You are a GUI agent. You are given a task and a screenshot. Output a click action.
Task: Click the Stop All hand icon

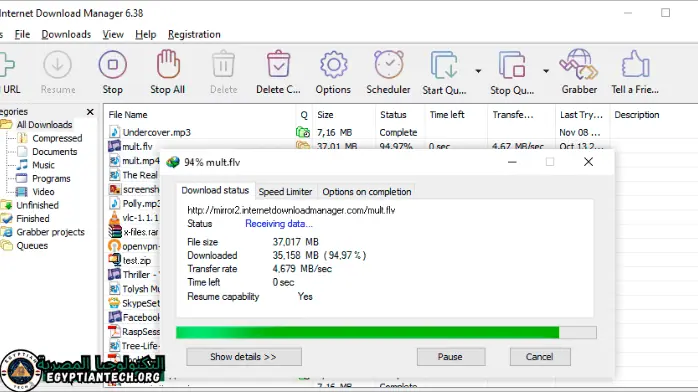point(168,64)
